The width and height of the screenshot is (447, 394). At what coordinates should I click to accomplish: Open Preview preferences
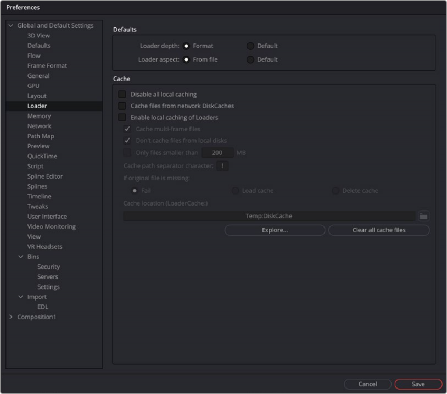point(38,146)
